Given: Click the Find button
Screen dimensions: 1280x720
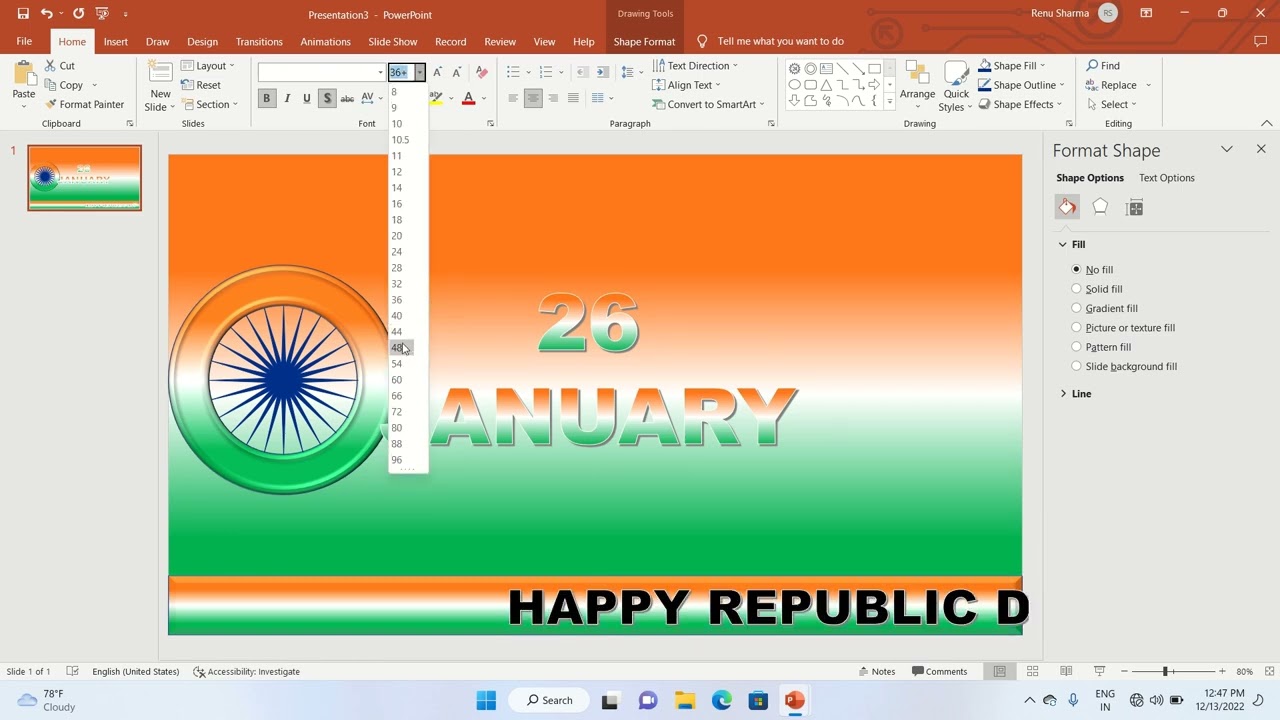Looking at the screenshot, I should [1103, 66].
